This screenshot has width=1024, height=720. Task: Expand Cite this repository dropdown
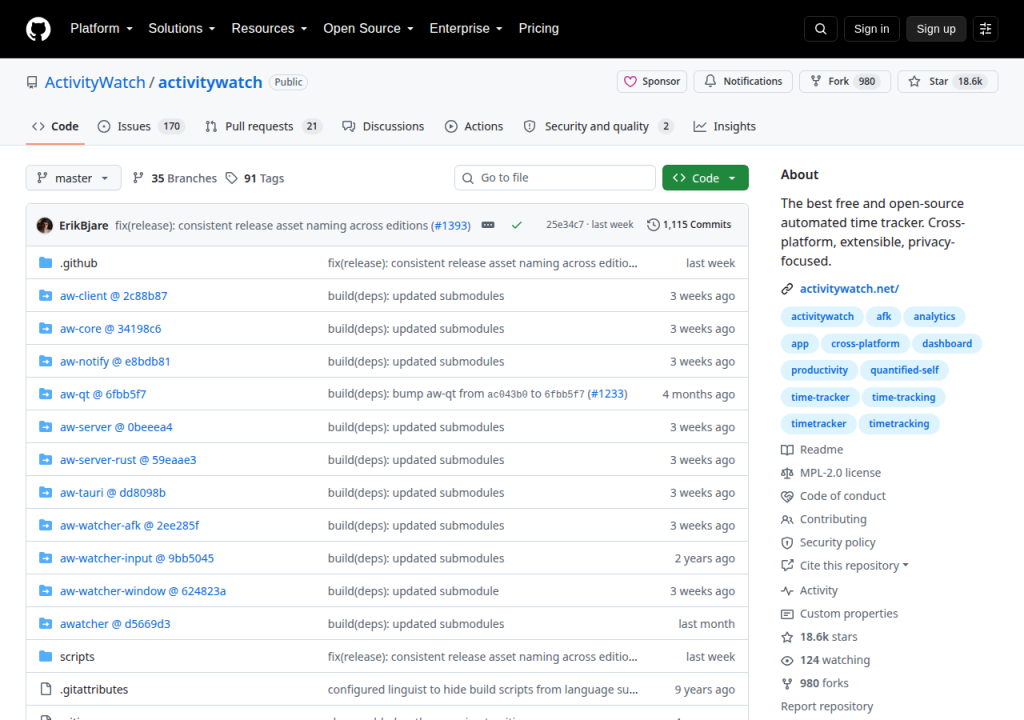pos(854,566)
